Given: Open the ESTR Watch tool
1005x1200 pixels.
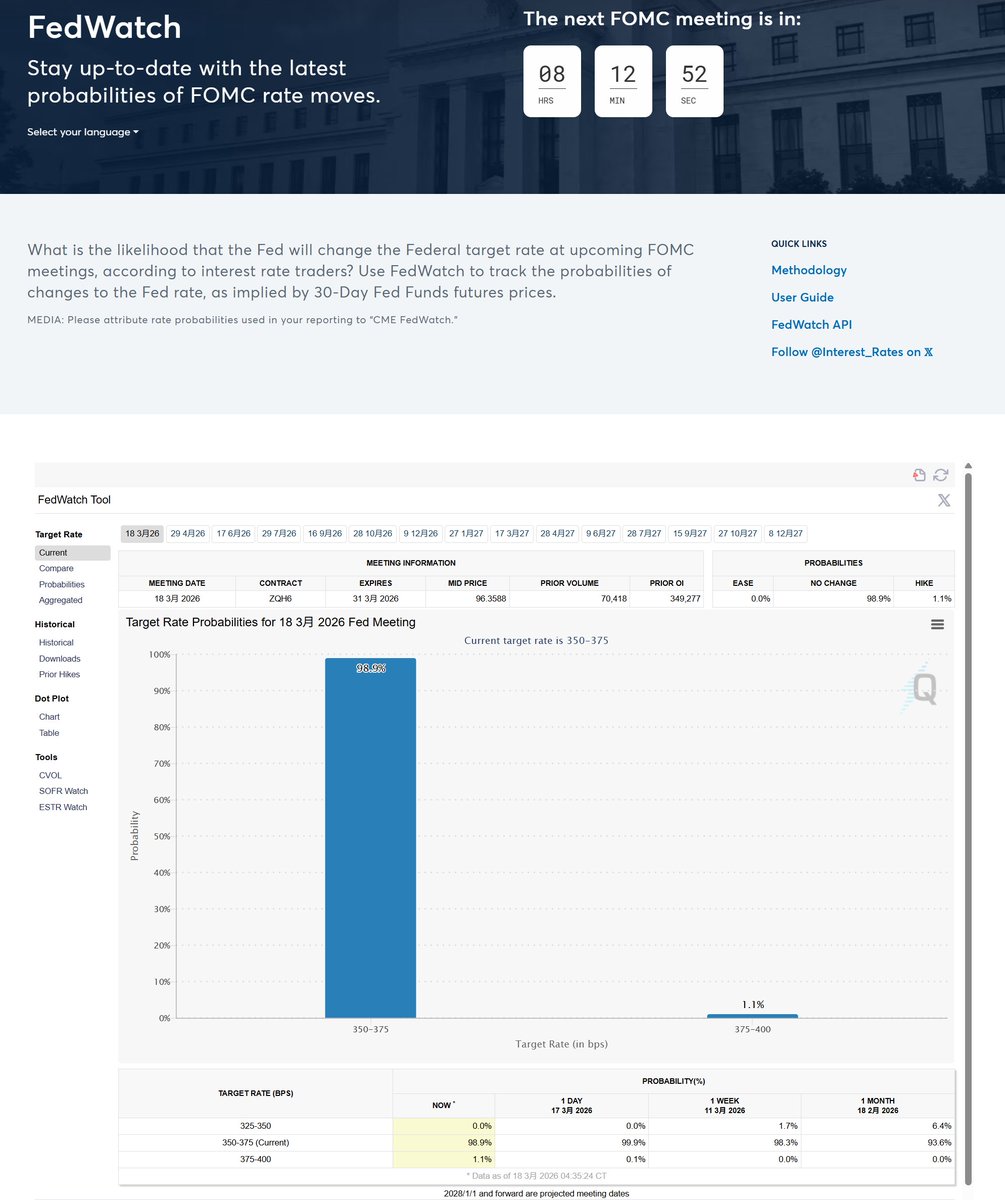Looking at the screenshot, I should click(x=63, y=807).
